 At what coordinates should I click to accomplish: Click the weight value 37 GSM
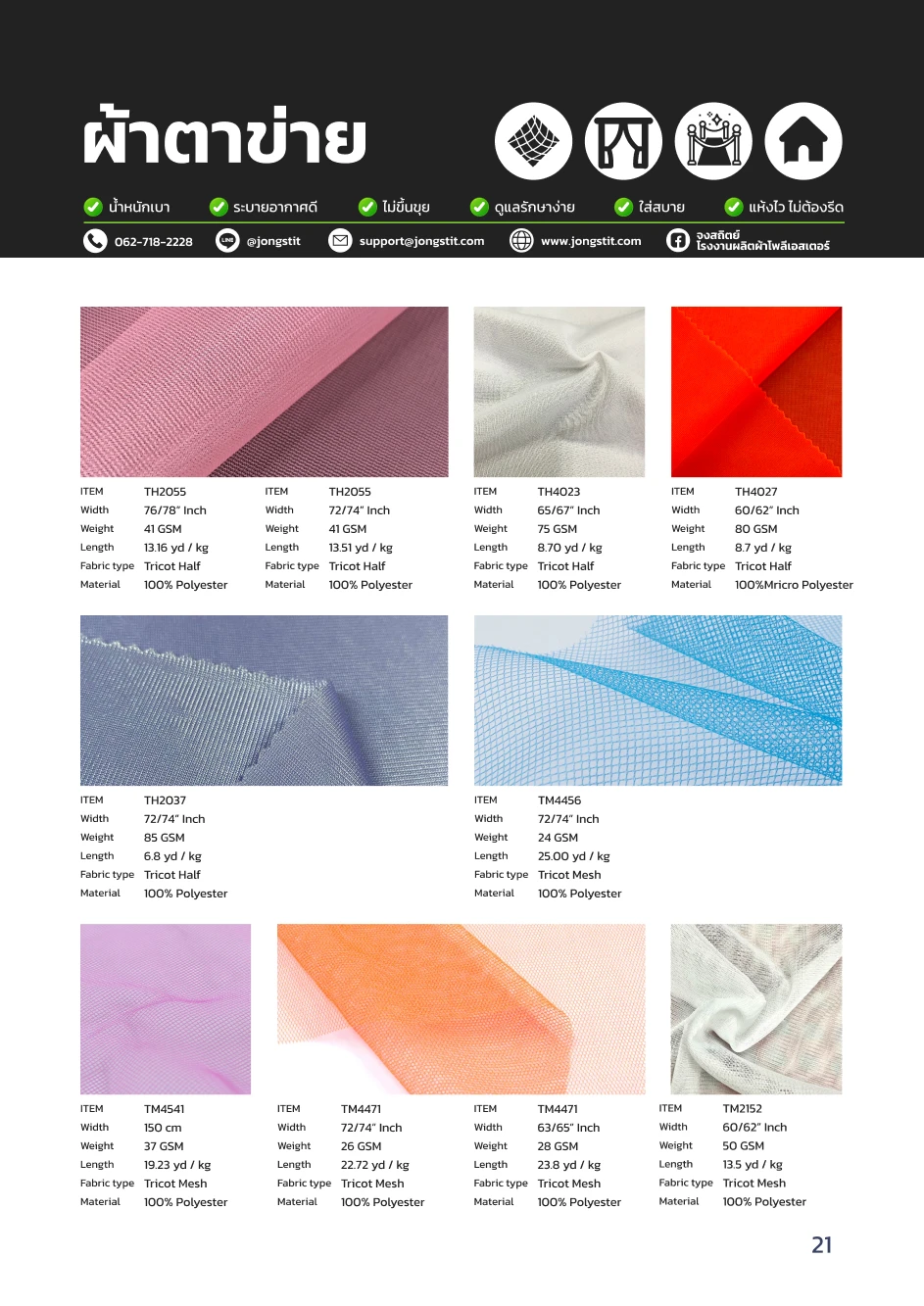164,1146
